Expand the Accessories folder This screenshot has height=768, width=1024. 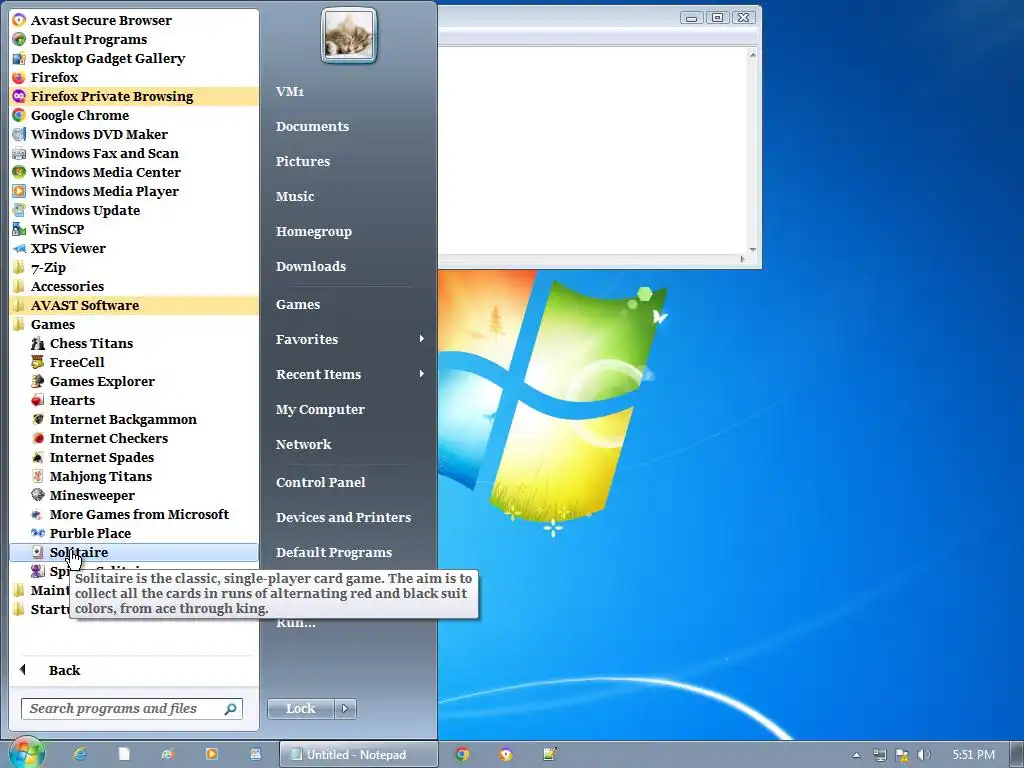coord(134,285)
